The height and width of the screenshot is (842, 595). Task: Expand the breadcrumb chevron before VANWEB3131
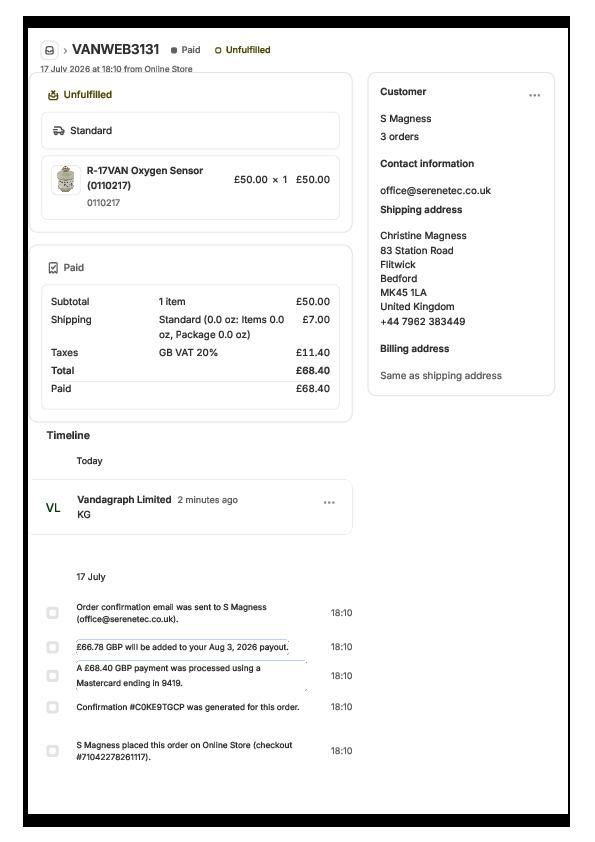(65, 50)
